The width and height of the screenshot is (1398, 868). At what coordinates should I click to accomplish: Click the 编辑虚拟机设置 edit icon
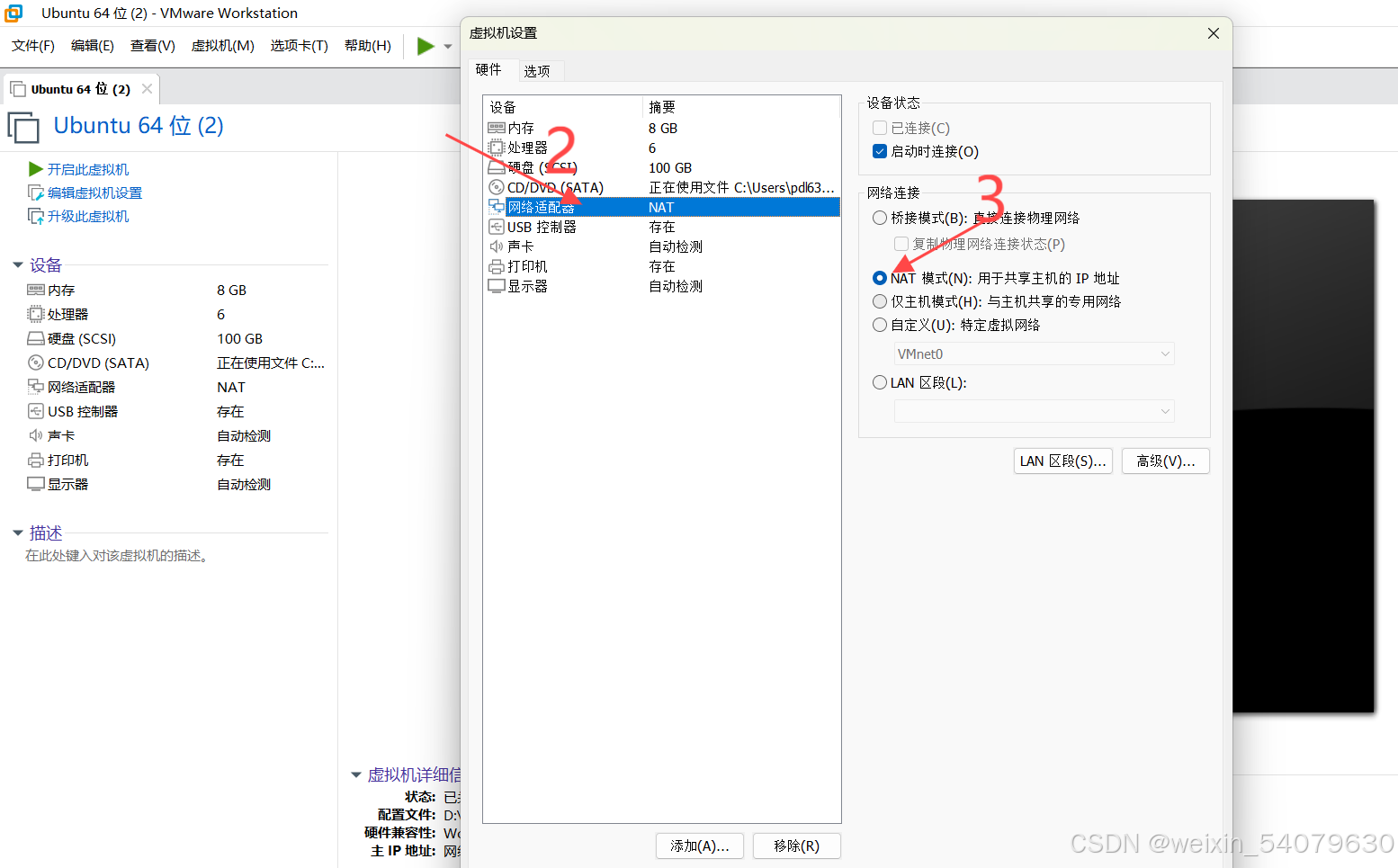(36, 192)
